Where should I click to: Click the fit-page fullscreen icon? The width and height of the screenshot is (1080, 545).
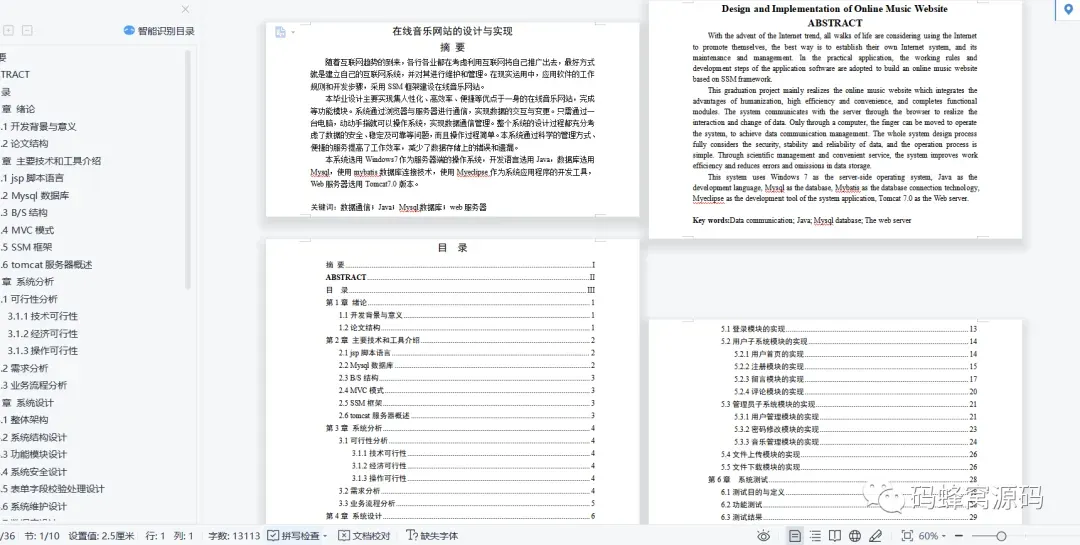907,536
